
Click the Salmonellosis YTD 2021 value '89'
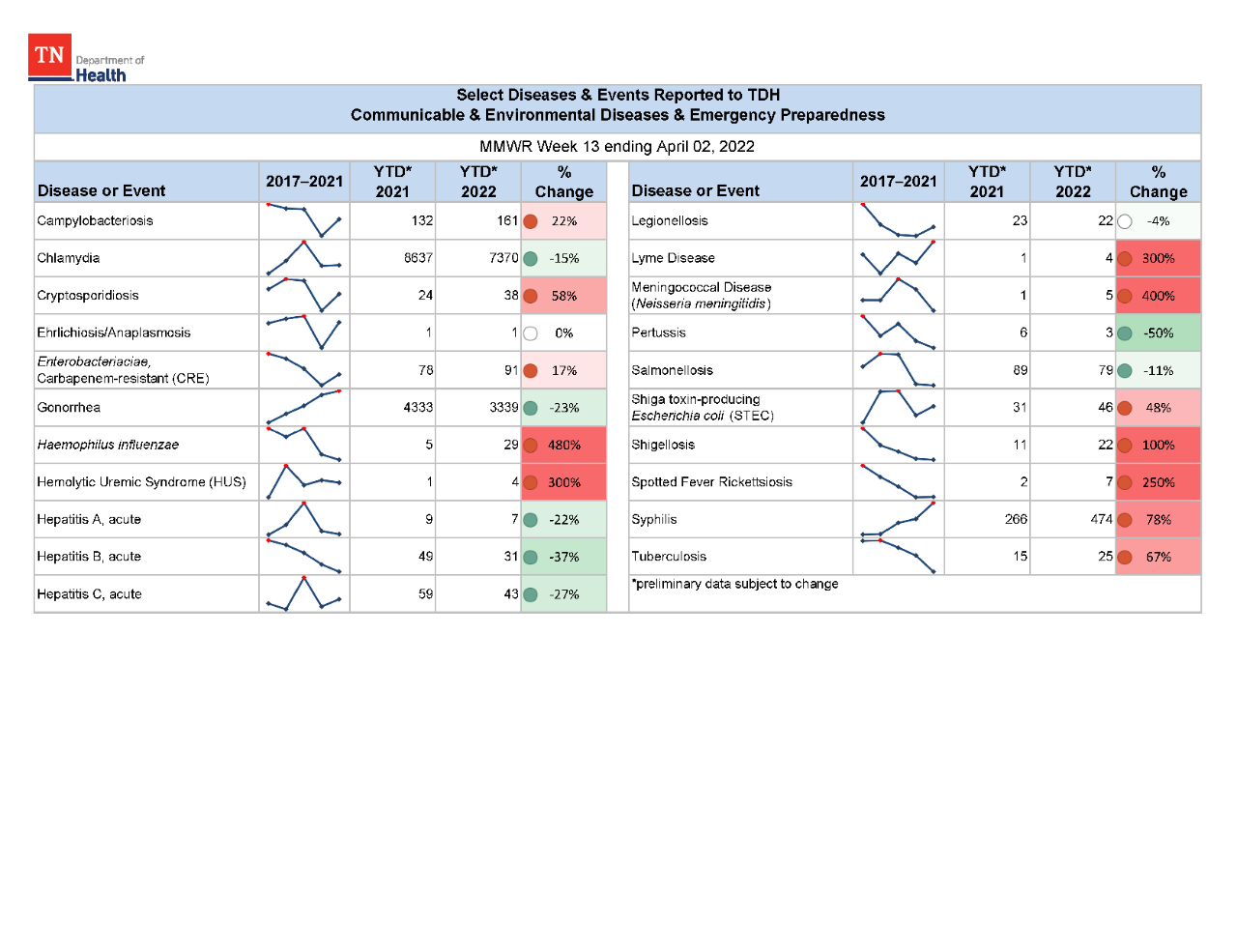click(1021, 370)
